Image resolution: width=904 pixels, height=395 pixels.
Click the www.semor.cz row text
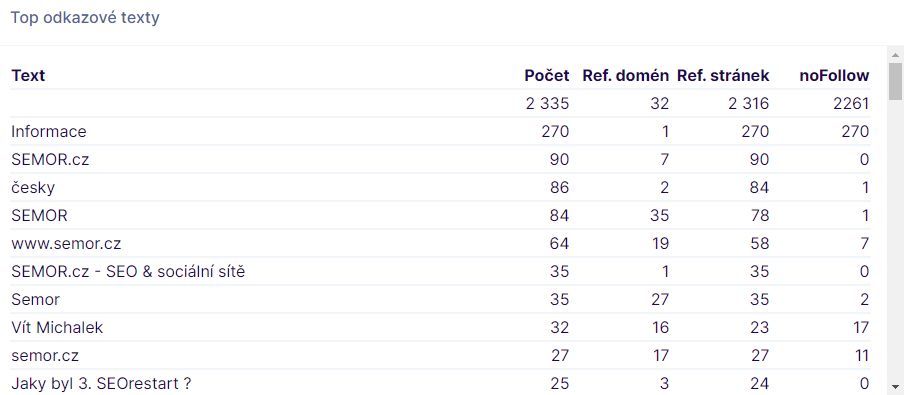click(x=66, y=244)
